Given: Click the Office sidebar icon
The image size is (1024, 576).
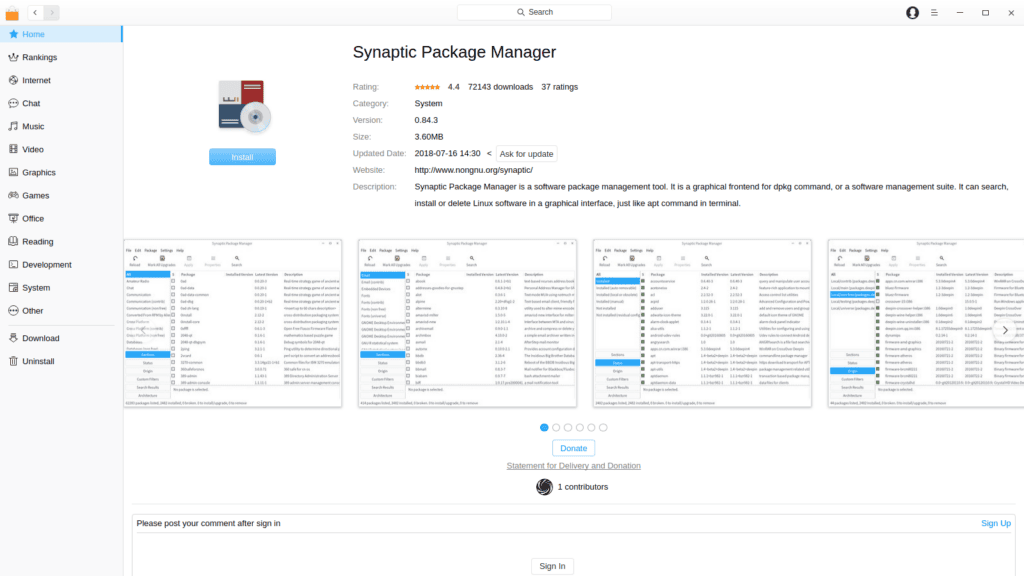Looking at the screenshot, I should 13,218.
